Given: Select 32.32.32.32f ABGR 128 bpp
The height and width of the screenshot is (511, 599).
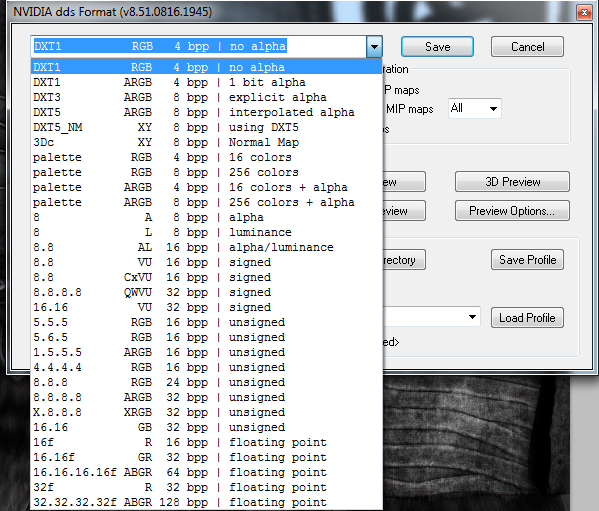Looking at the screenshot, I should point(206,502).
